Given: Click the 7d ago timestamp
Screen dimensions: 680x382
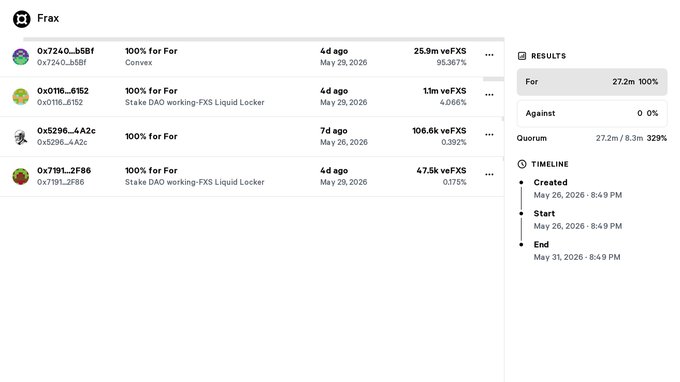Looking at the screenshot, I should pyautogui.click(x=334, y=131).
